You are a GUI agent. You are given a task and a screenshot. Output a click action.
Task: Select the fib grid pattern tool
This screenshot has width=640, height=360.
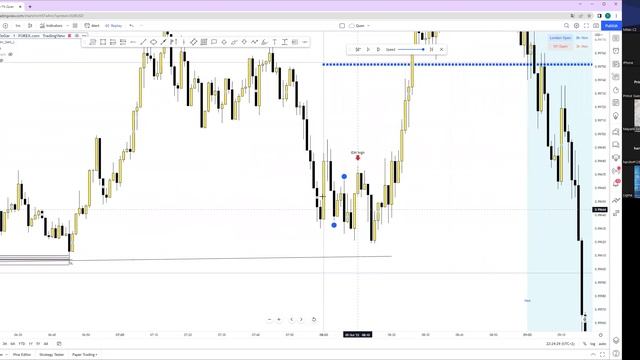[204, 42]
